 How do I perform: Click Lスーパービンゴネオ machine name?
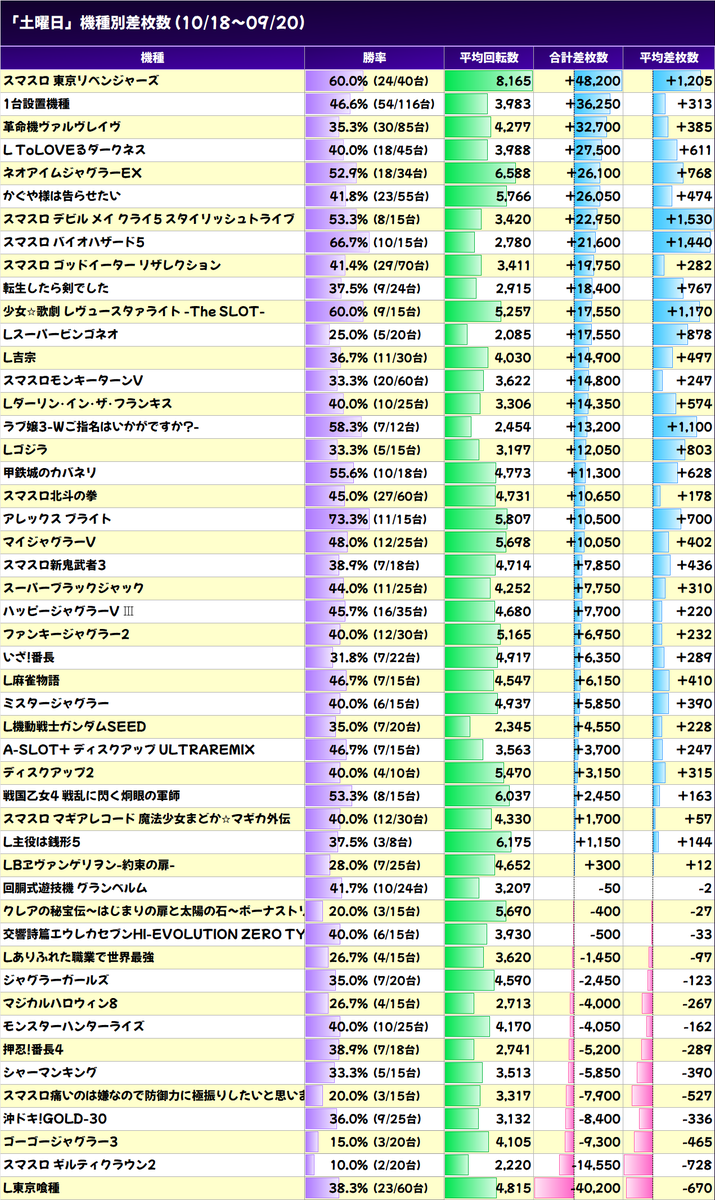pyautogui.click(x=62, y=334)
